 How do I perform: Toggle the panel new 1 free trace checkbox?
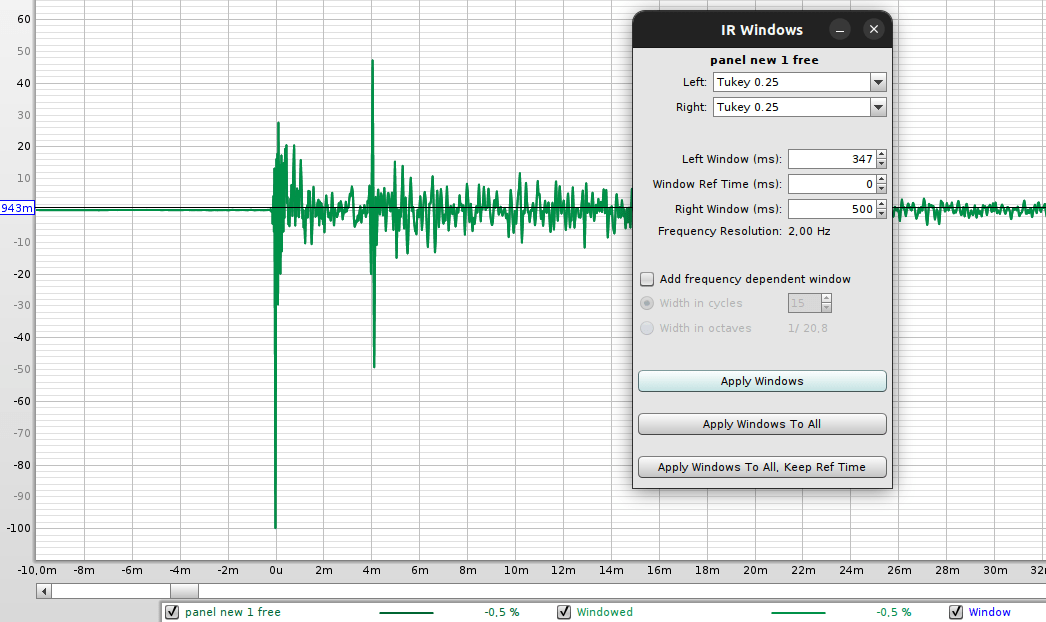172,612
